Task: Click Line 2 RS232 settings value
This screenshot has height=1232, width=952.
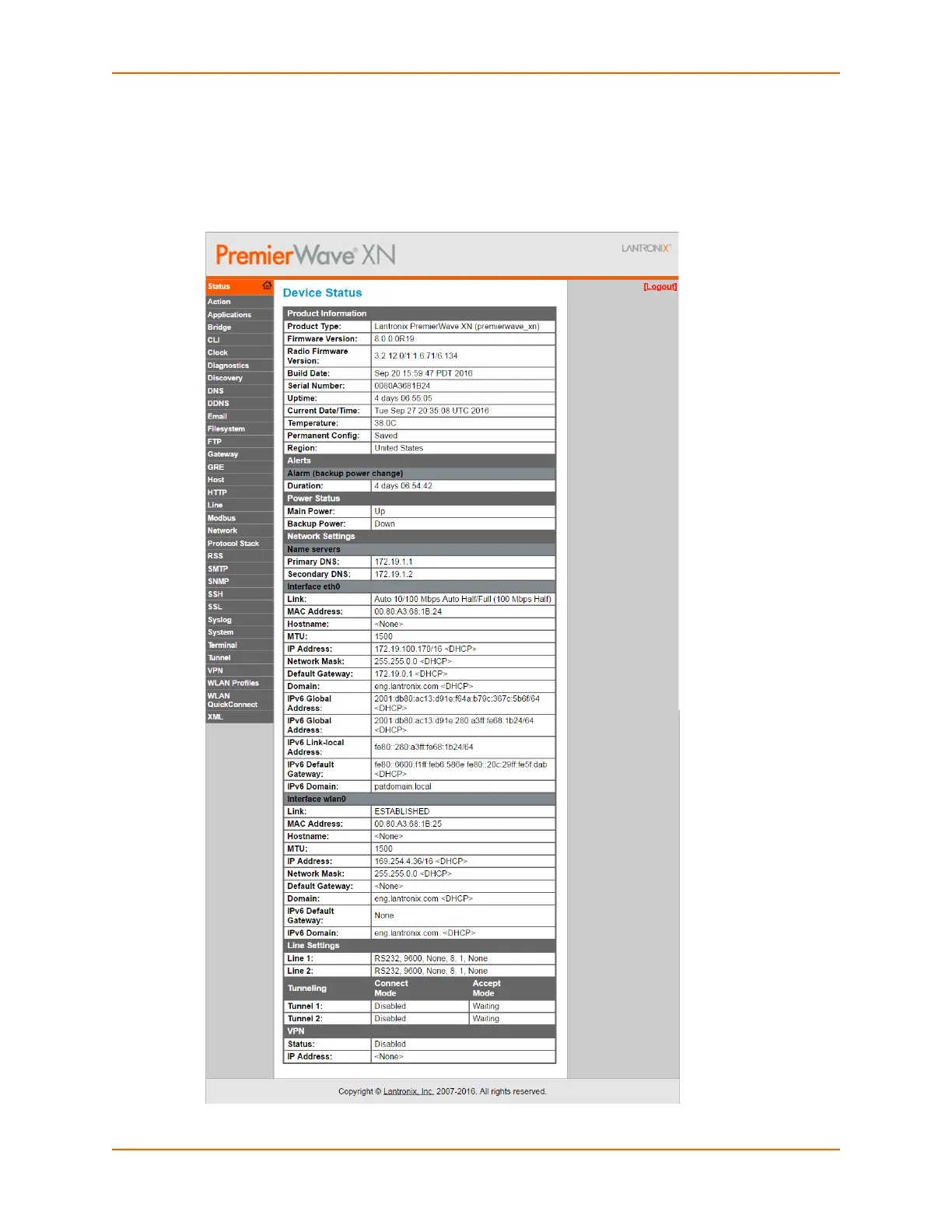Action: tap(431, 971)
